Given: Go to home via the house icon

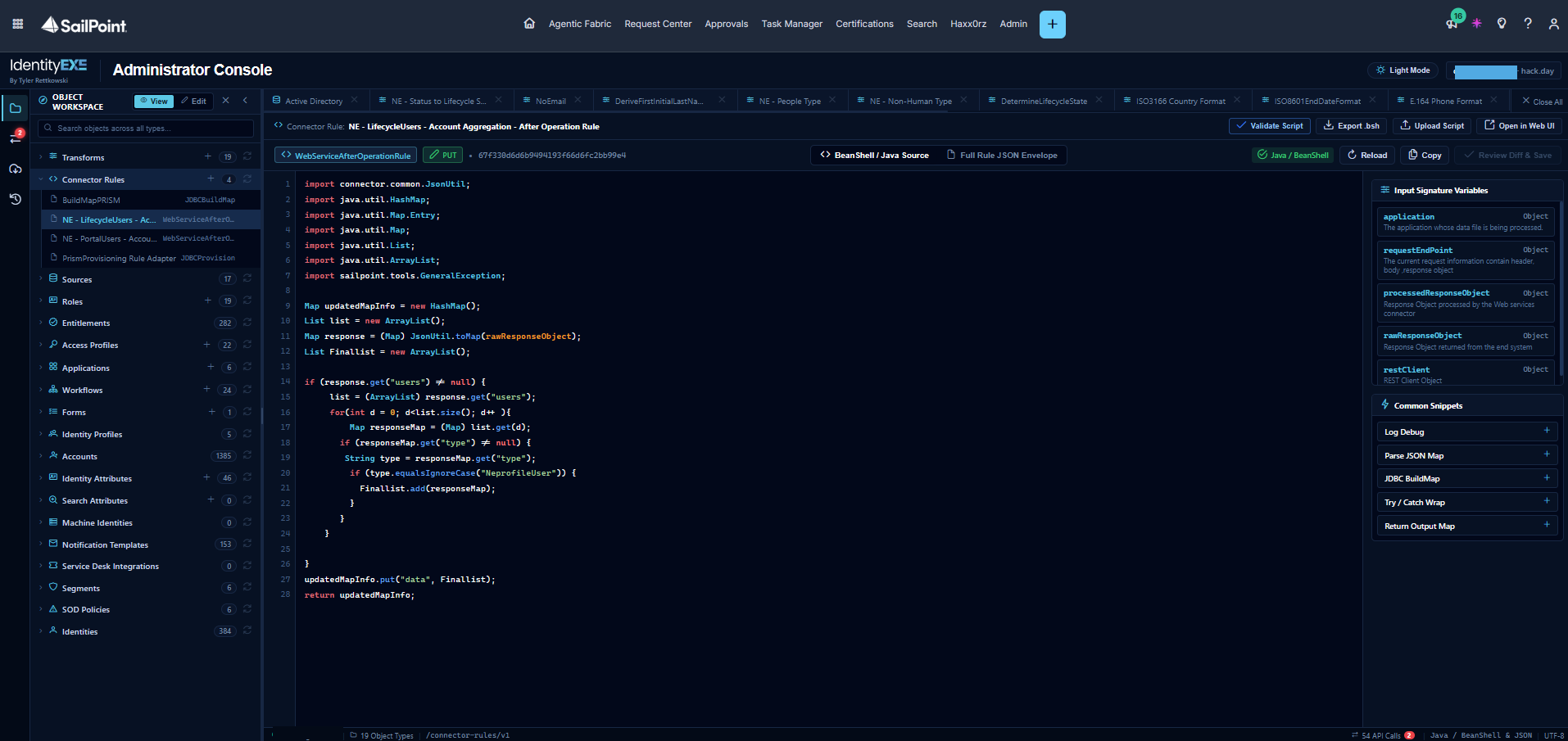Looking at the screenshot, I should coord(529,24).
